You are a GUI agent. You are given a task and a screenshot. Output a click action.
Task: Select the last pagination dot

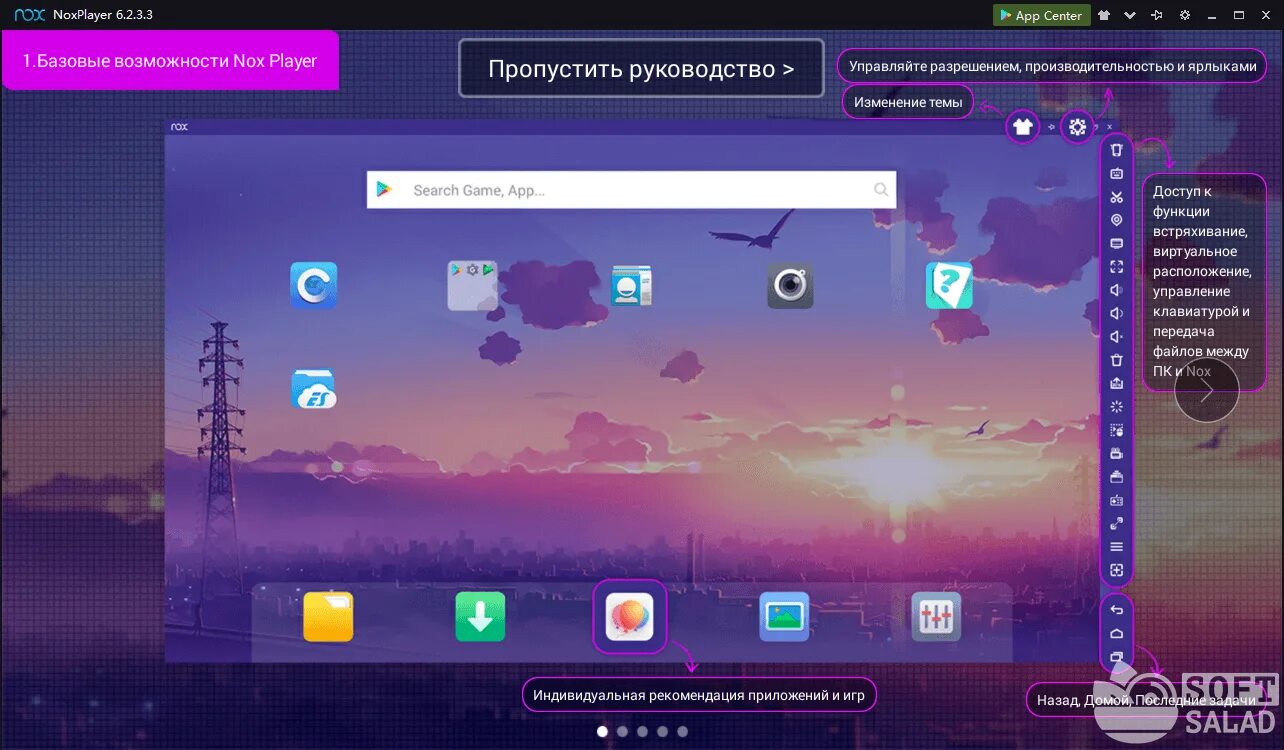point(682,731)
